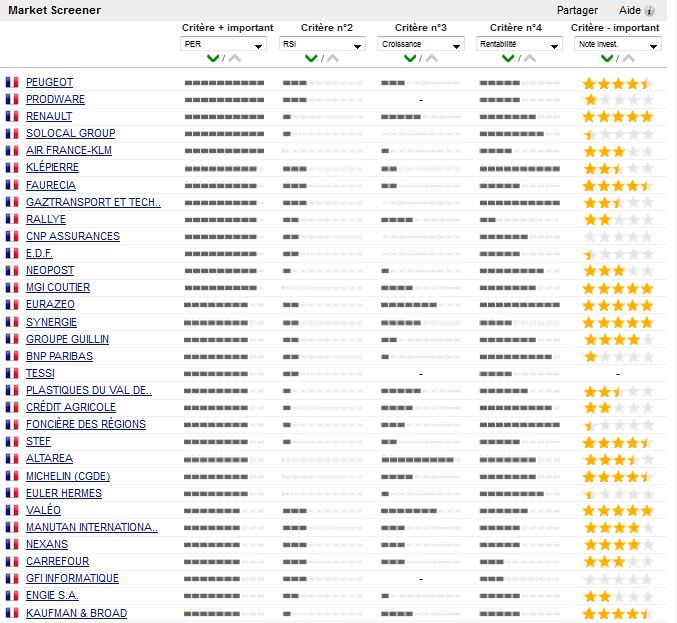Click PEUGEOT's PER rating bar
Viewport: 677px width, 623px height.
[224, 82]
